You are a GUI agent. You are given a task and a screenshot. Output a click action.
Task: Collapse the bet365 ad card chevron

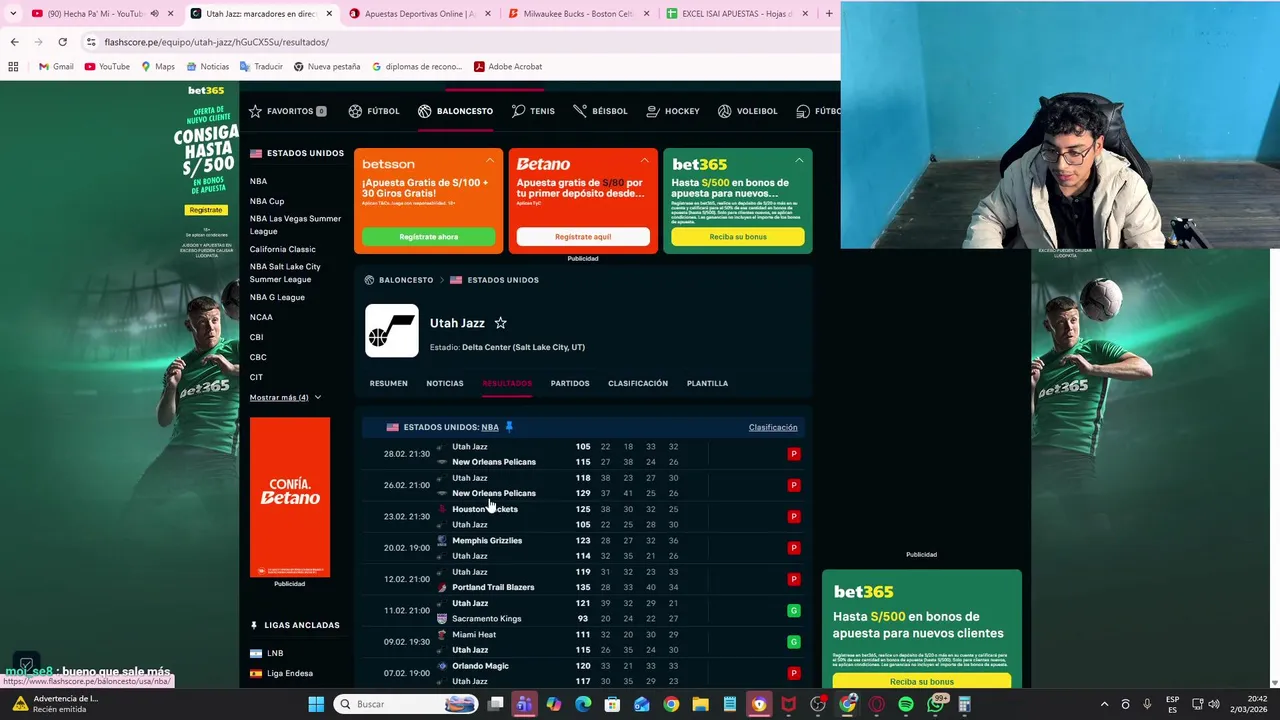tap(799, 160)
